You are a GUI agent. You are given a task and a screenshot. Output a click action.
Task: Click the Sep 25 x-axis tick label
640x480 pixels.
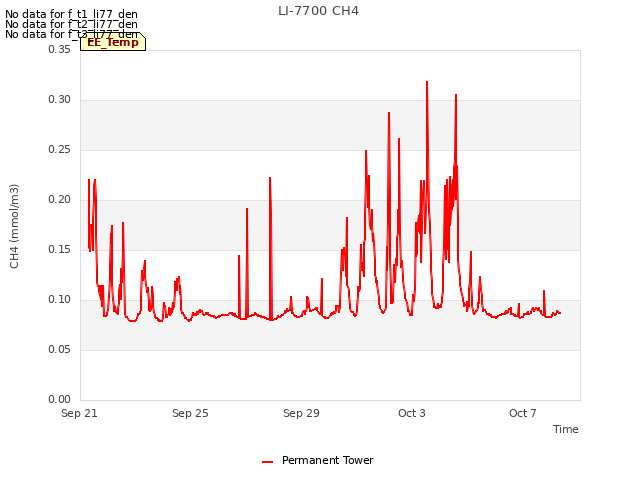pos(190,413)
